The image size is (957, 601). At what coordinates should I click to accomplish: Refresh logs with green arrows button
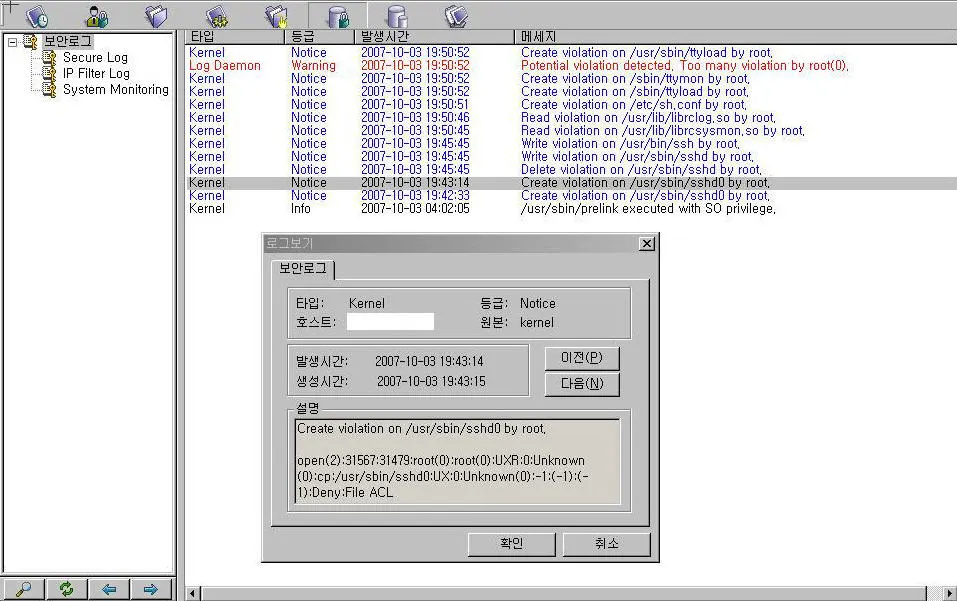pyautogui.click(x=66, y=589)
